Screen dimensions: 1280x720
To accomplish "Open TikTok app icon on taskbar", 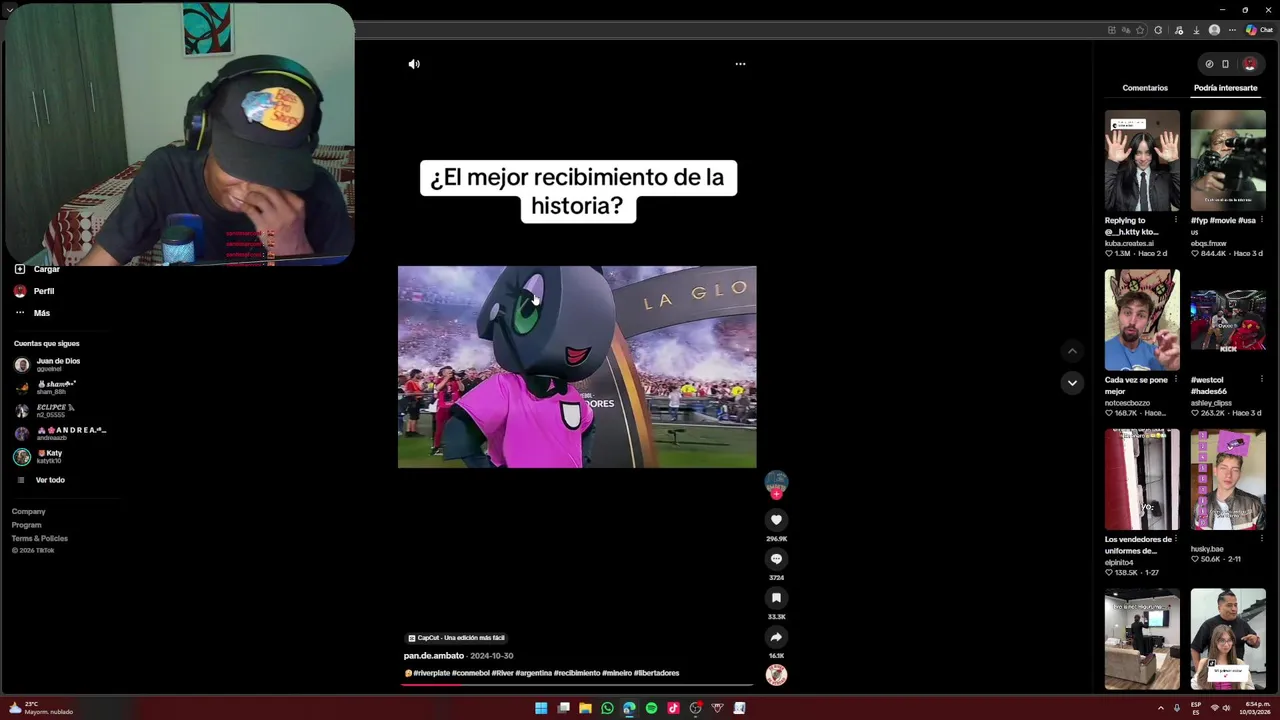I will click(x=673, y=708).
